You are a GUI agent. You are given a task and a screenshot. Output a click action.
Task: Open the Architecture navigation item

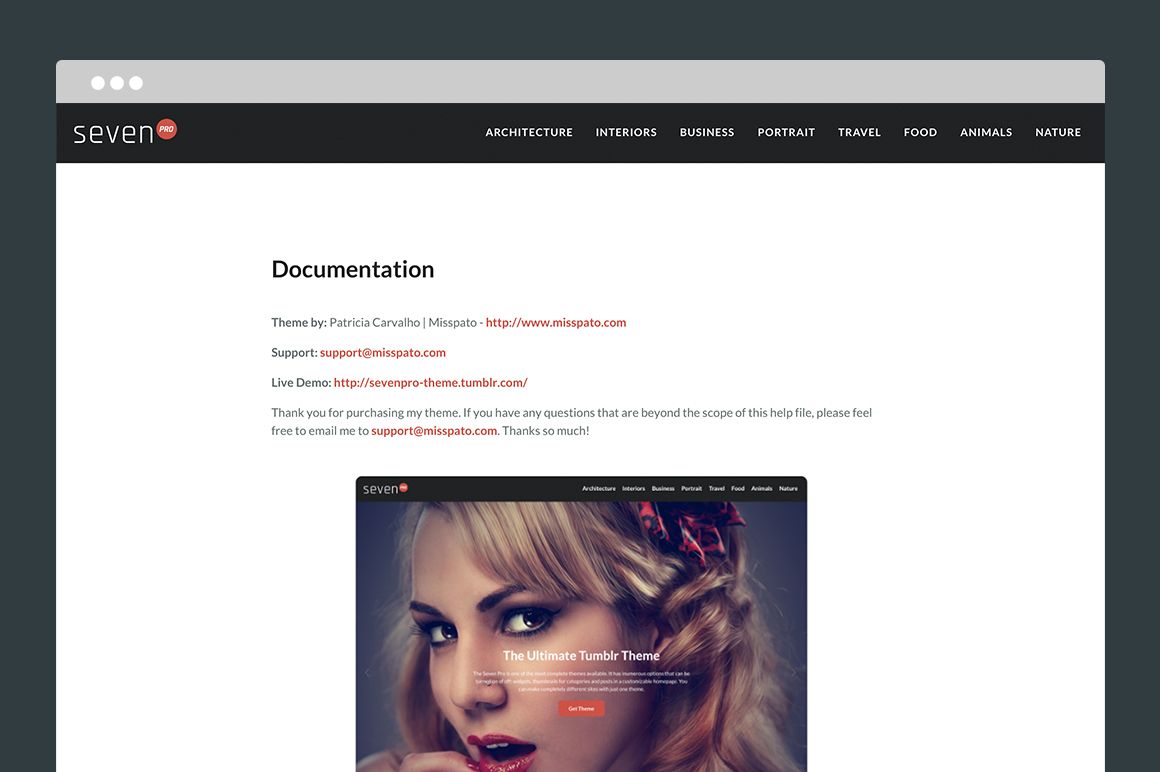point(528,131)
